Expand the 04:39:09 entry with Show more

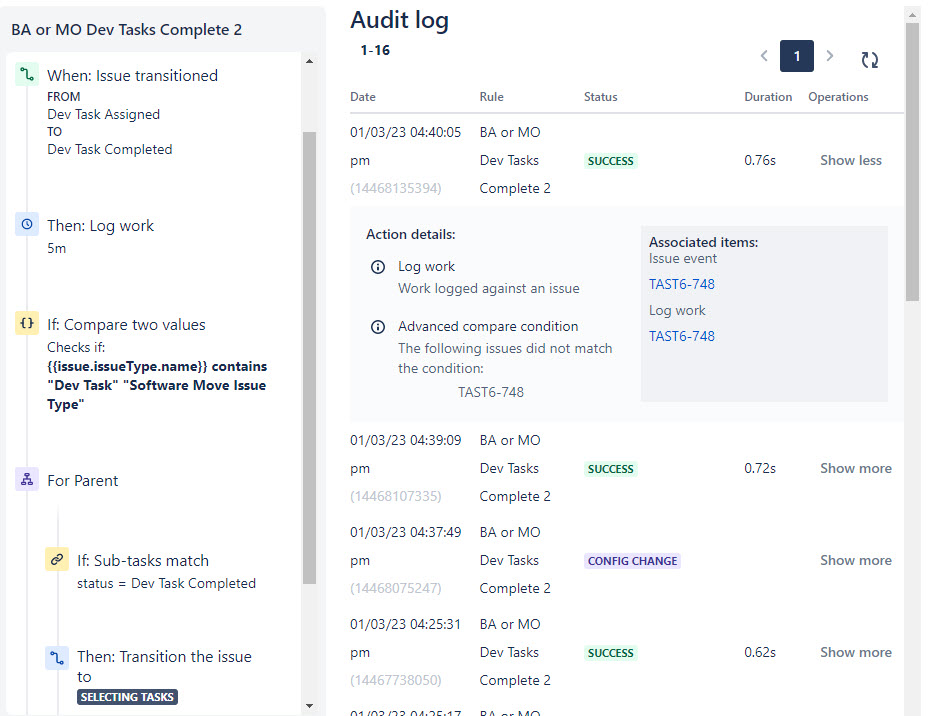coord(856,468)
